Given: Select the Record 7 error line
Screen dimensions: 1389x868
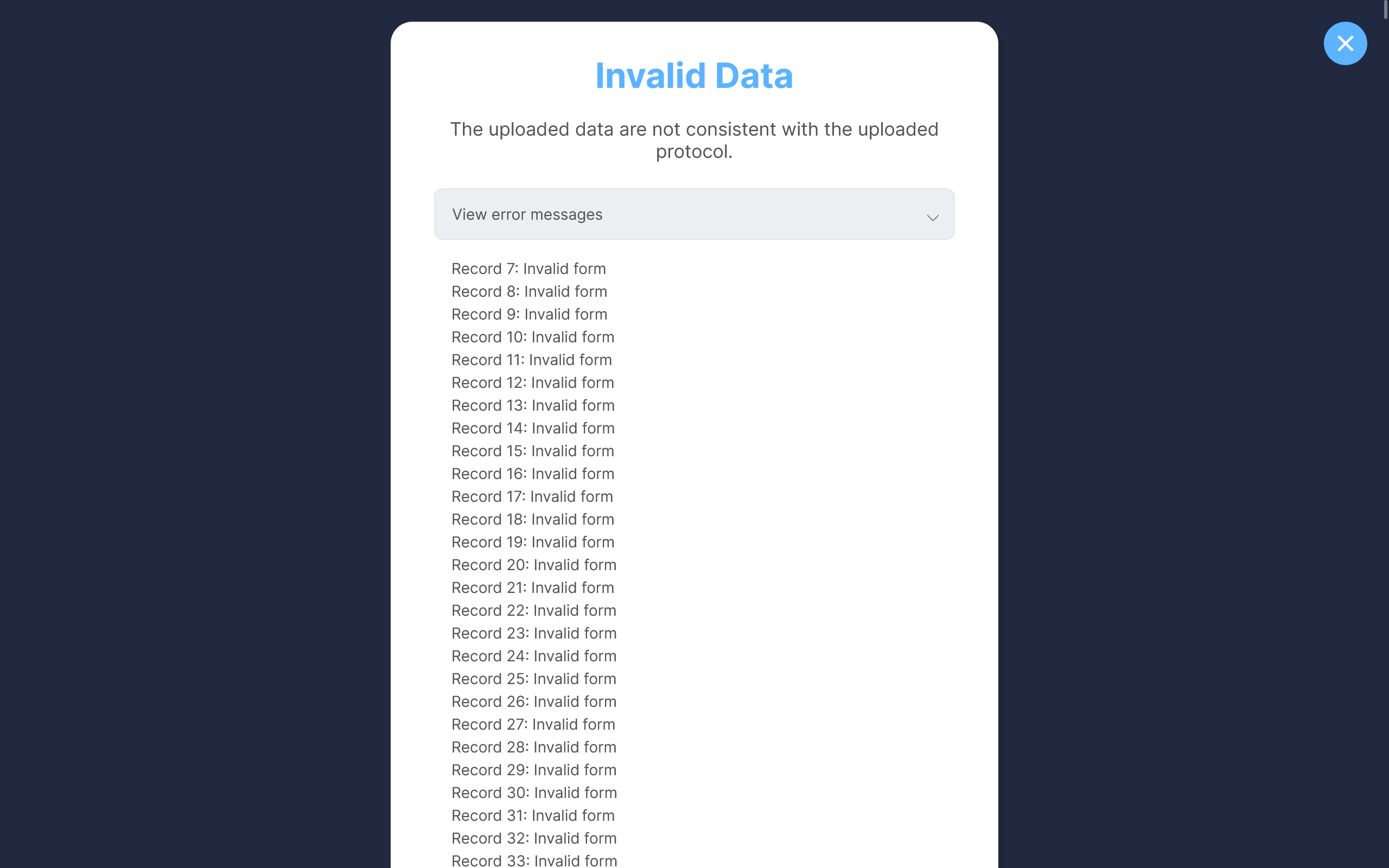Looking at the screenshot, I should [528, 269].
